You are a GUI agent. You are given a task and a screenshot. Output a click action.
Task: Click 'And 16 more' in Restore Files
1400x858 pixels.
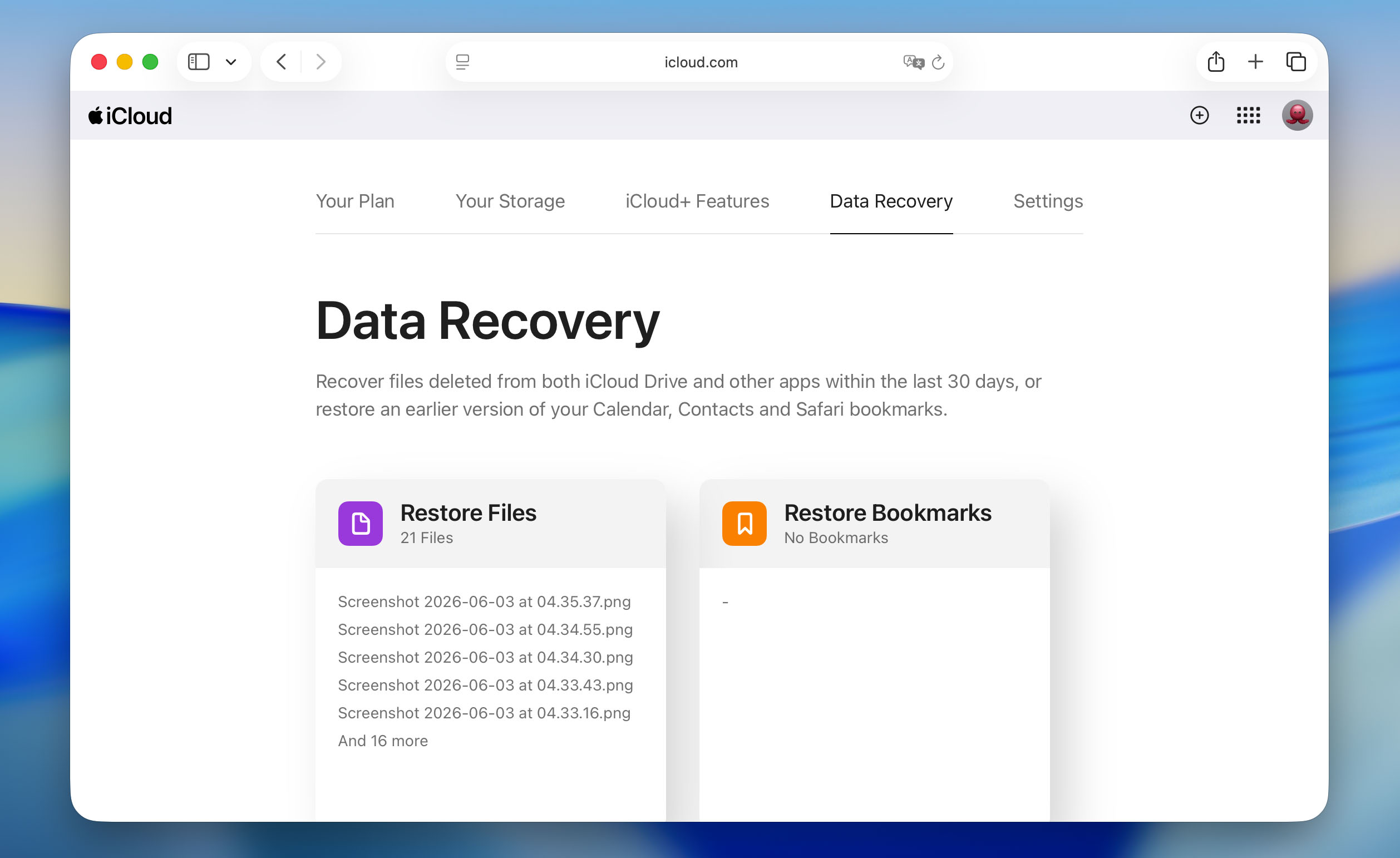[x=383, y=741]
